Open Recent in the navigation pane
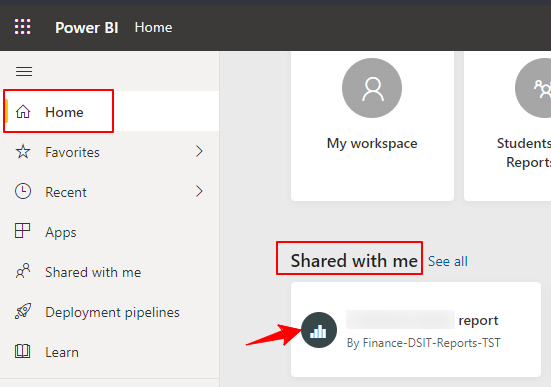This screenshot has width=551, height=387. (110, 192)
